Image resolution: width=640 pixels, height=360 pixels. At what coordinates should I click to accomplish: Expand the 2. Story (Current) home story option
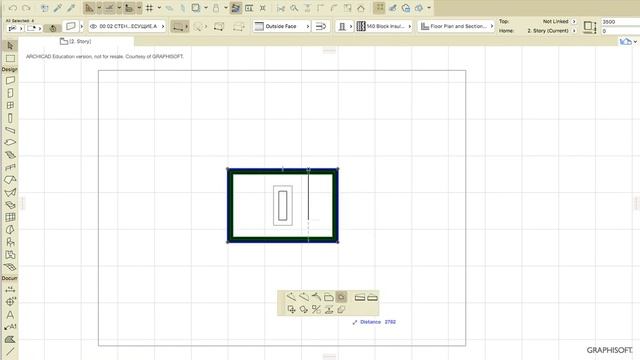574,31
